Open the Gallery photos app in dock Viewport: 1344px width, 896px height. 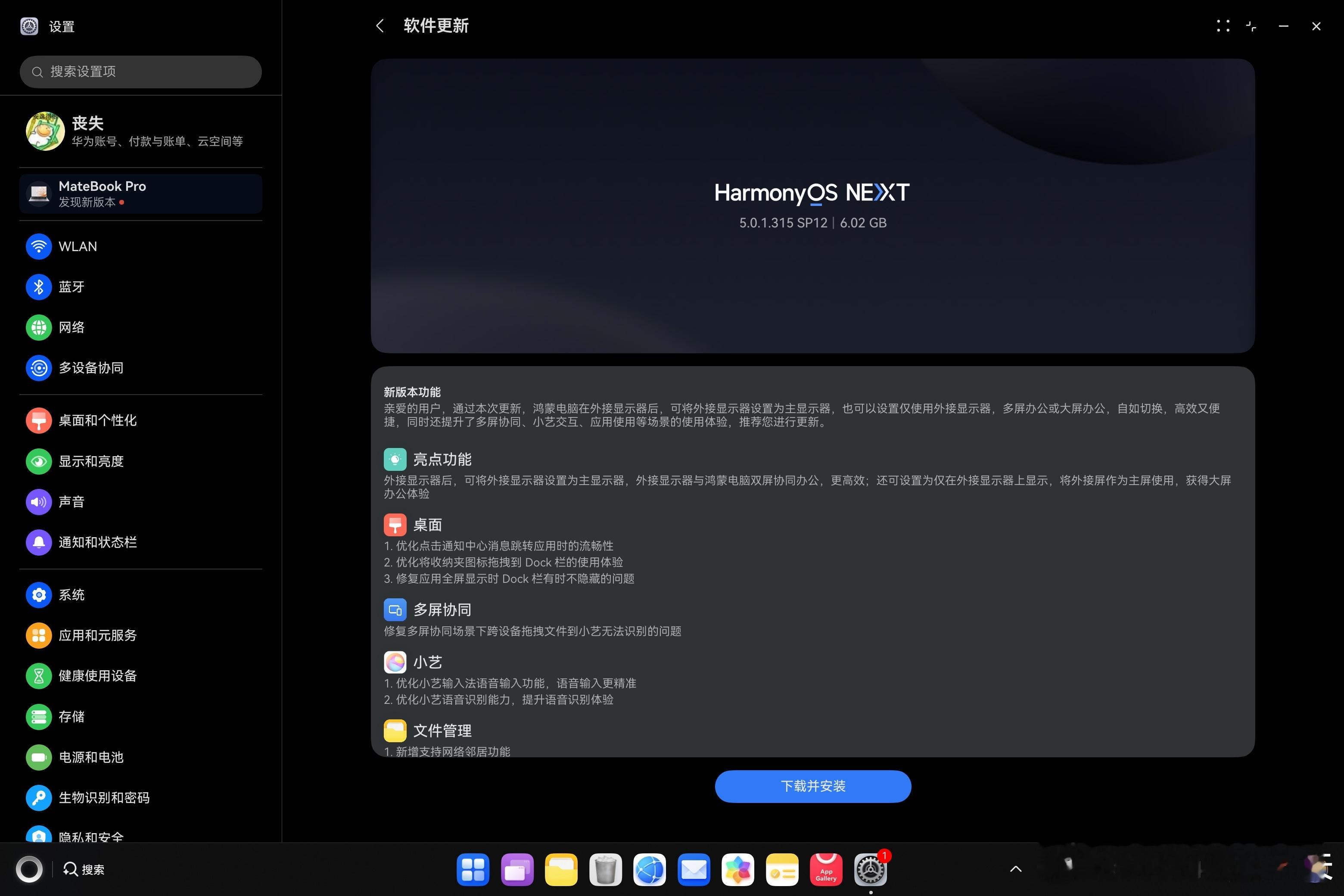click(738, 870)
